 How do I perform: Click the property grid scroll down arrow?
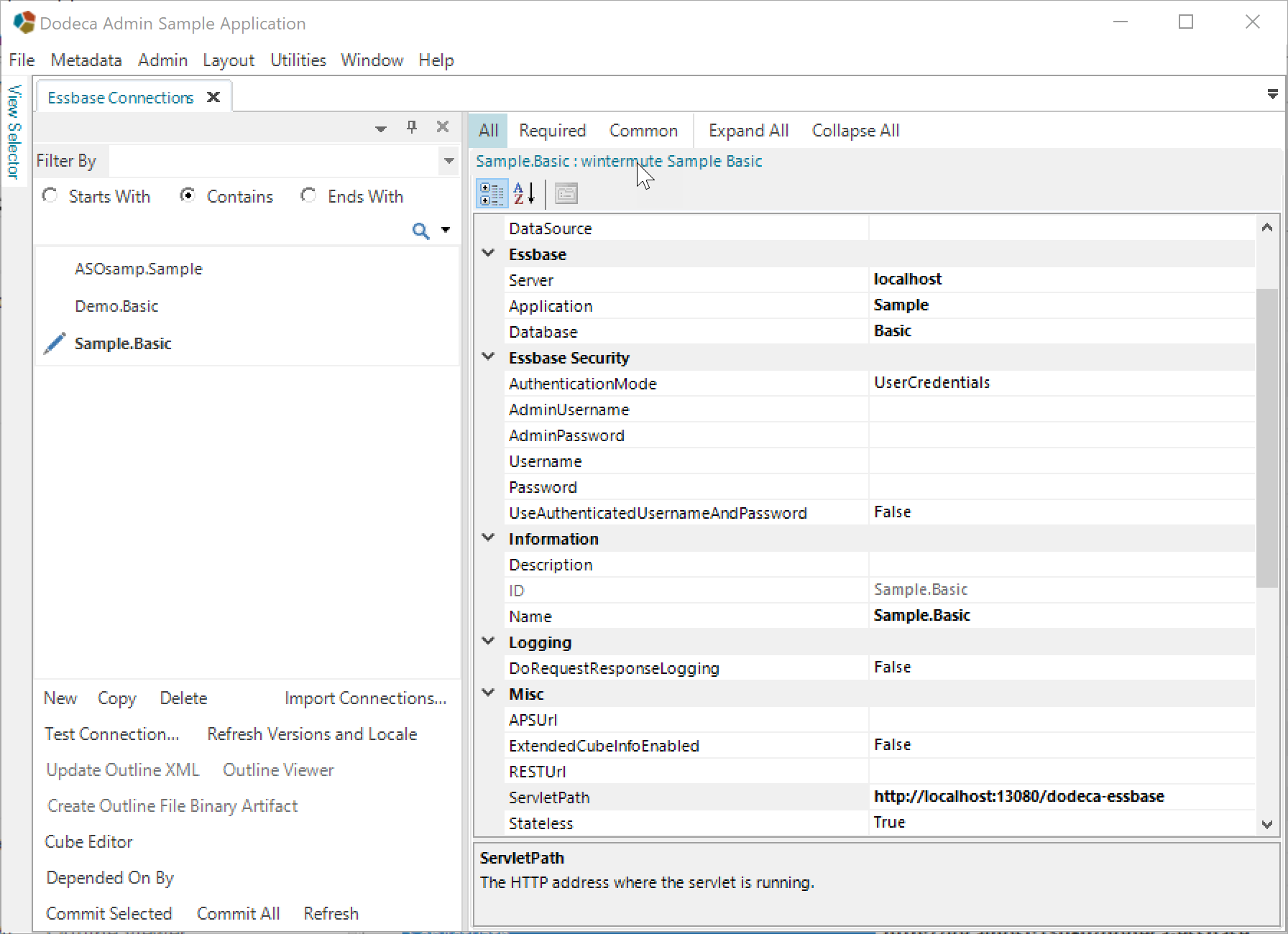1267,824
